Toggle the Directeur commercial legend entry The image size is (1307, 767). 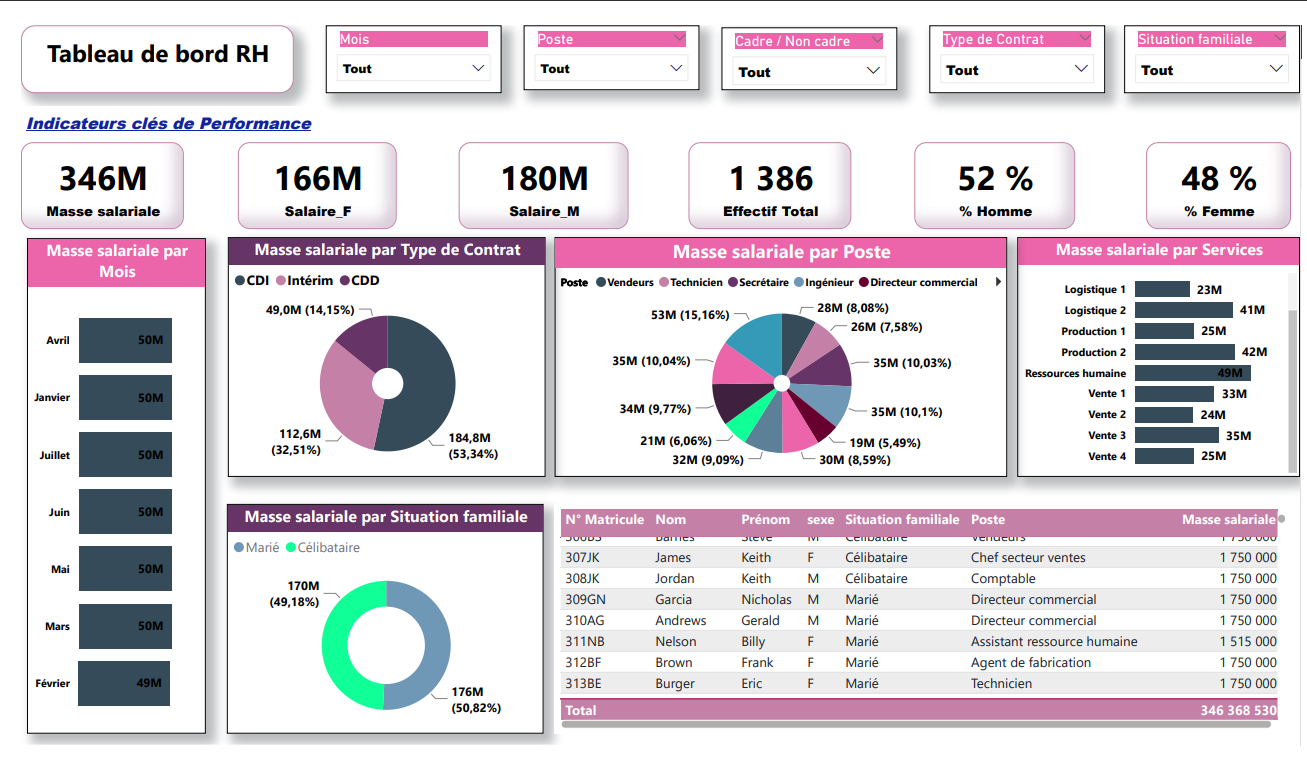pyautogui.click(x=863, y=282)
